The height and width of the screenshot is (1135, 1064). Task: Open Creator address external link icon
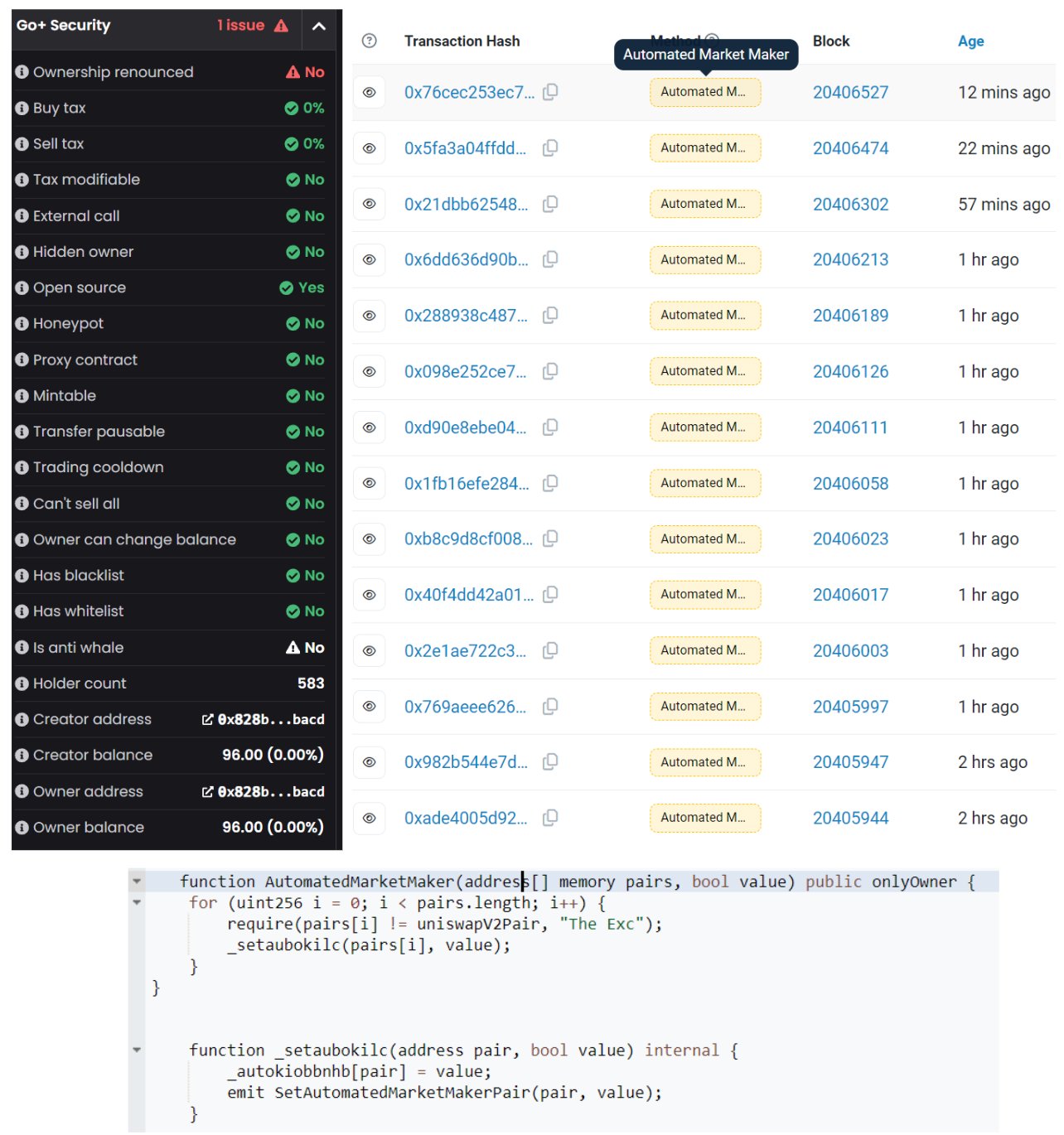[x=208, y=719]
